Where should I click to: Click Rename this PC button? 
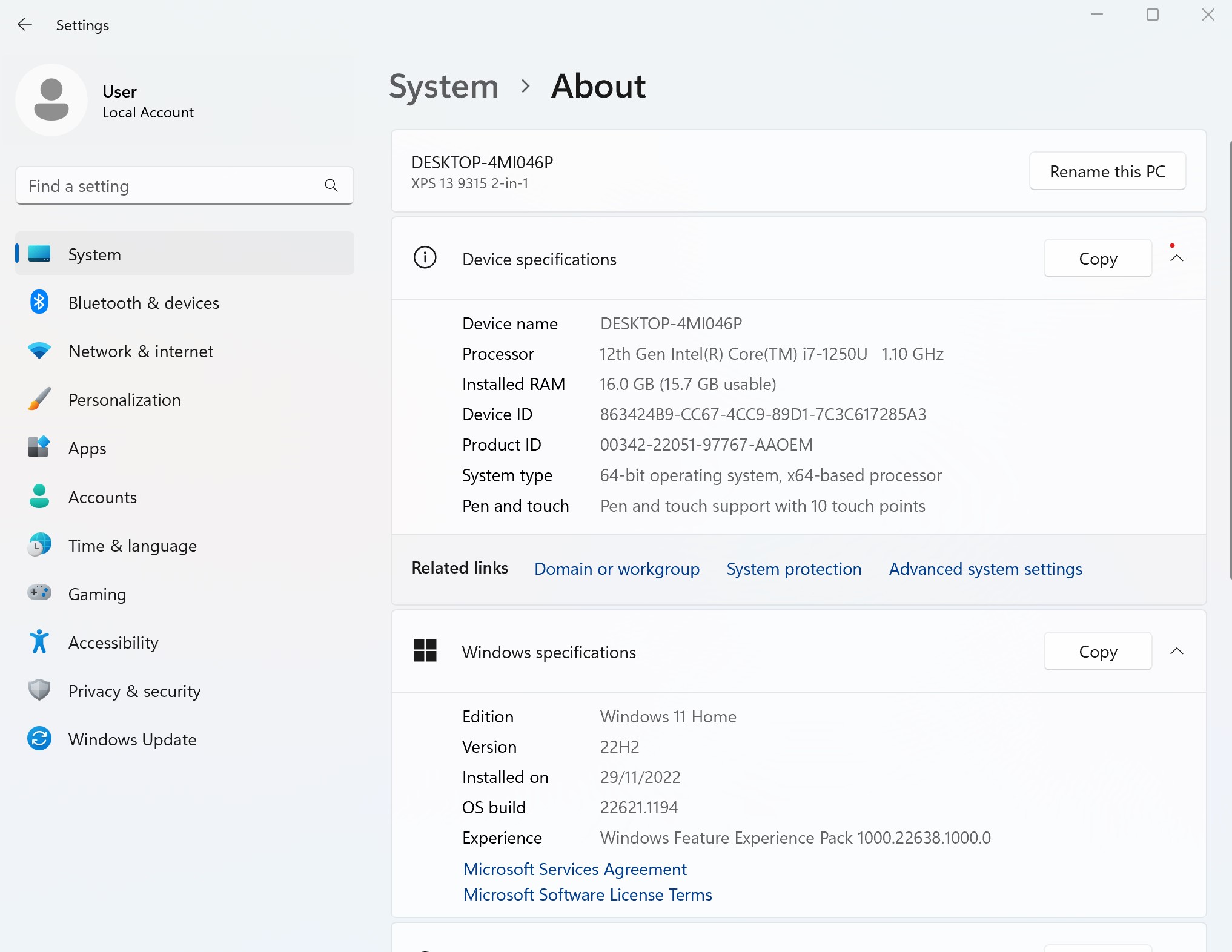[1107, 171]
